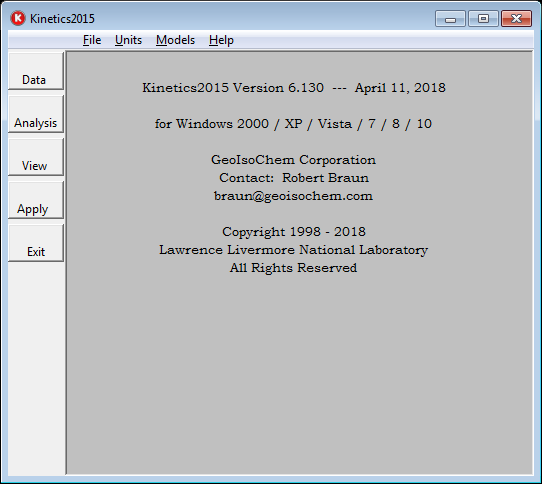Click the Version 6.130 heading line
Screen dimensions: 542x484
click(294, 88)
